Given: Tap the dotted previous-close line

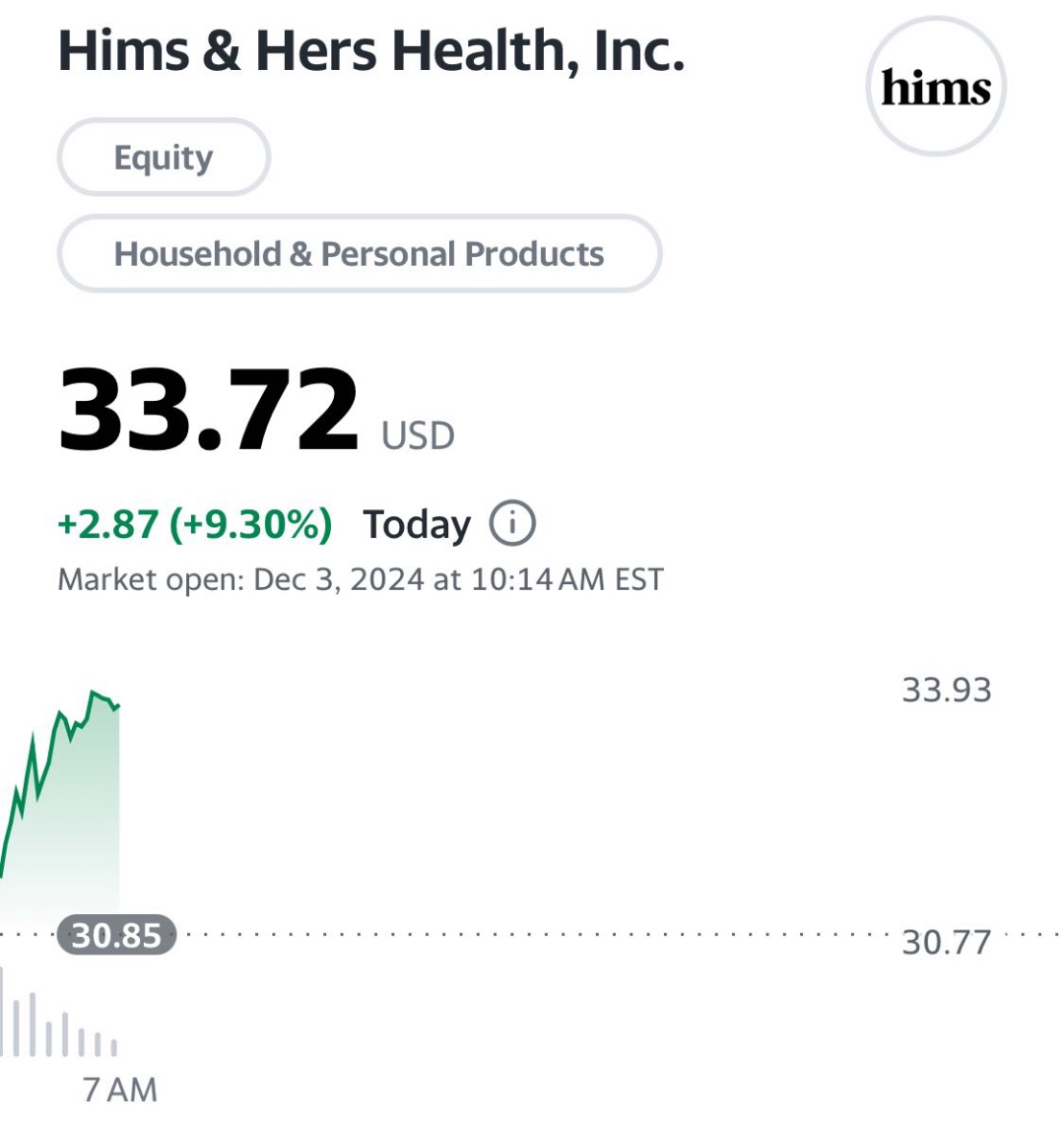Looking at the screenshot, I should coord(531,936).
